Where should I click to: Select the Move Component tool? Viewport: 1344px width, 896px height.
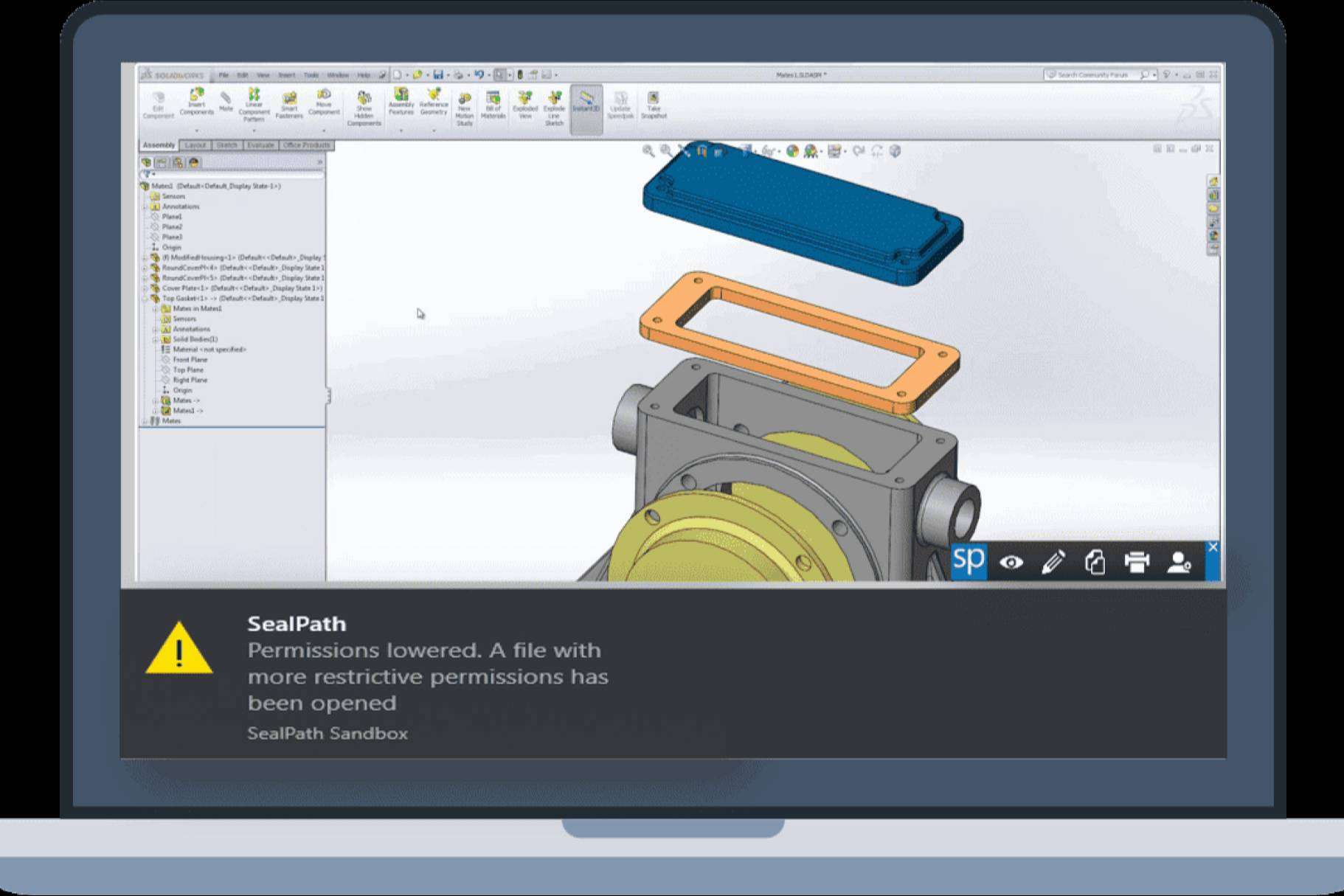pos(324,102)
